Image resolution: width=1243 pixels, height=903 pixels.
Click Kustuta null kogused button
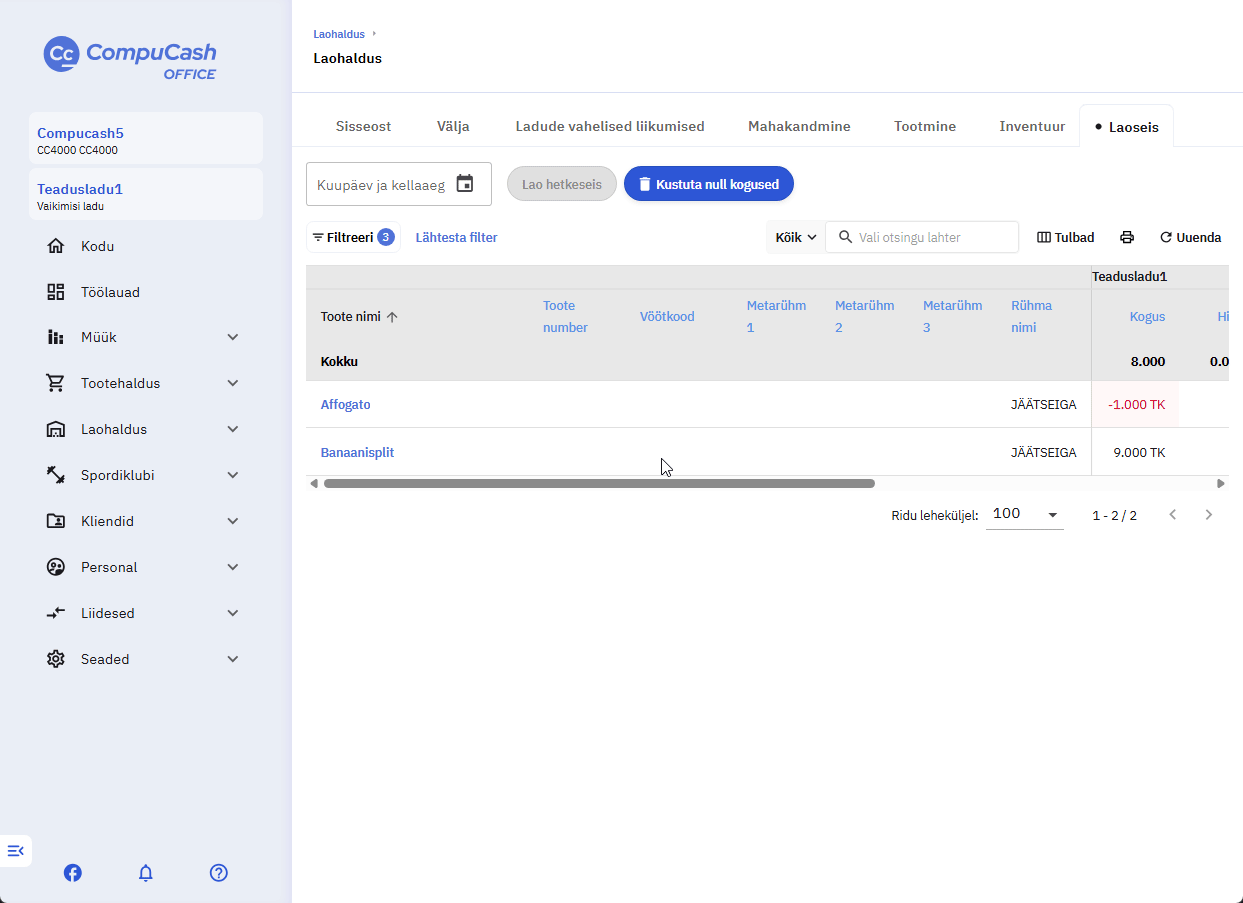709,184
